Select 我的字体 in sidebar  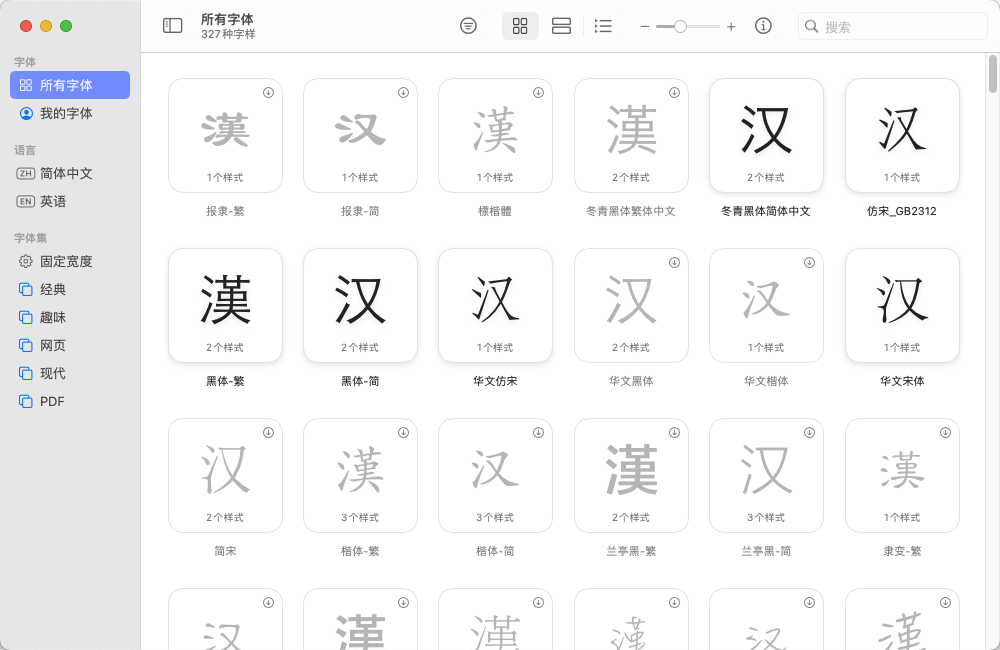70,113
